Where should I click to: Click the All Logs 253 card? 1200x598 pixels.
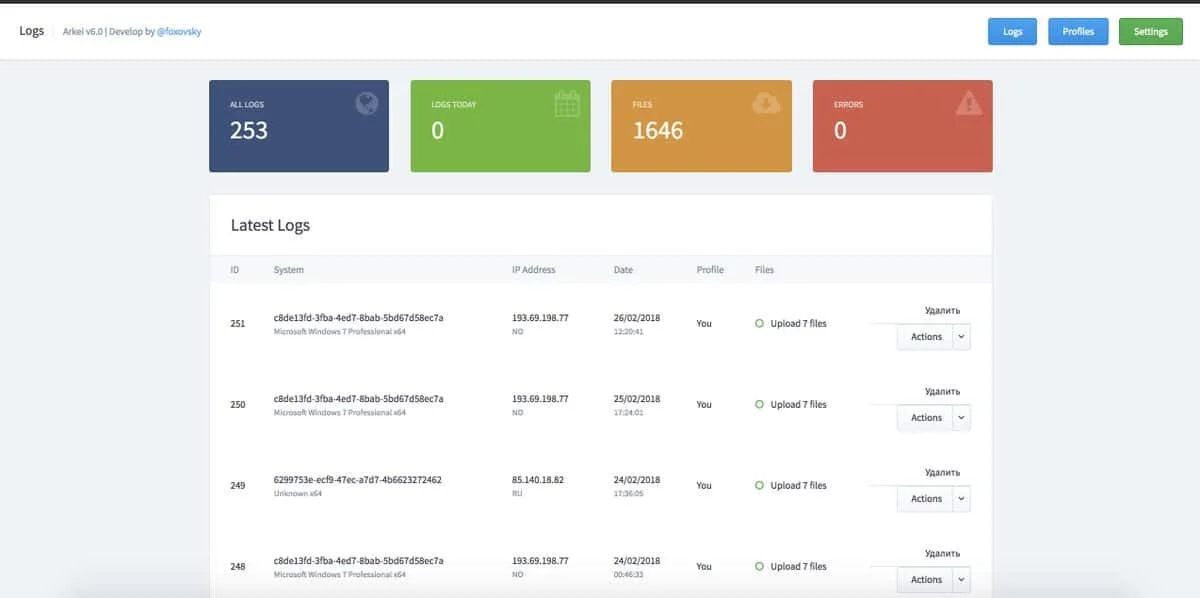pyautogui.click(x=299, y=126)
